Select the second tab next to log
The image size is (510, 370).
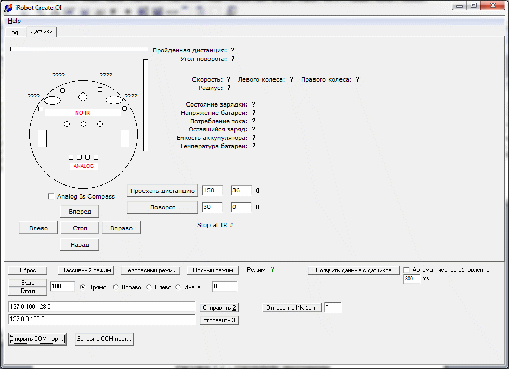[x=41, y=32]
